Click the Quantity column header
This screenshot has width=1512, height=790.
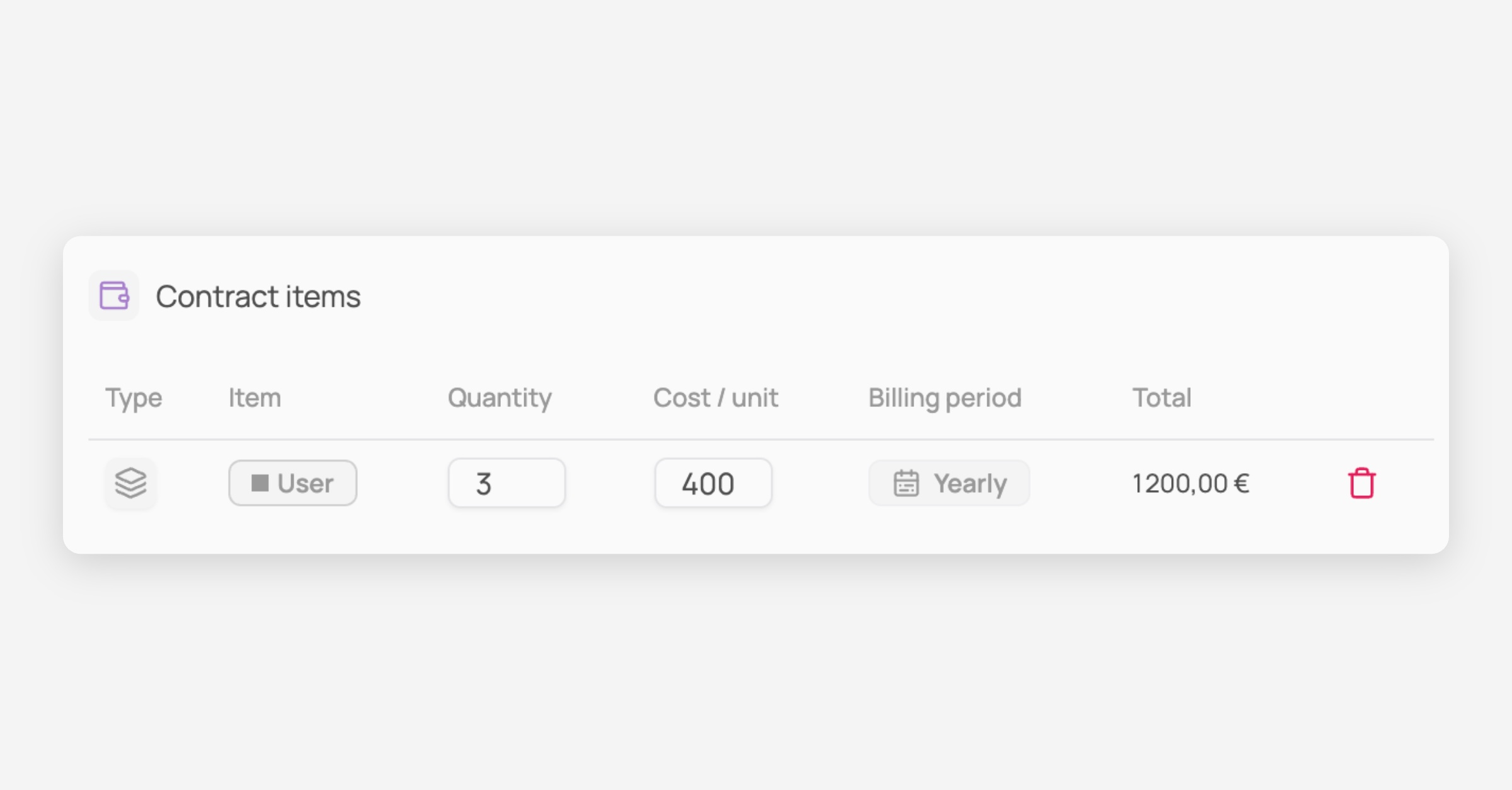pos(500,398)
